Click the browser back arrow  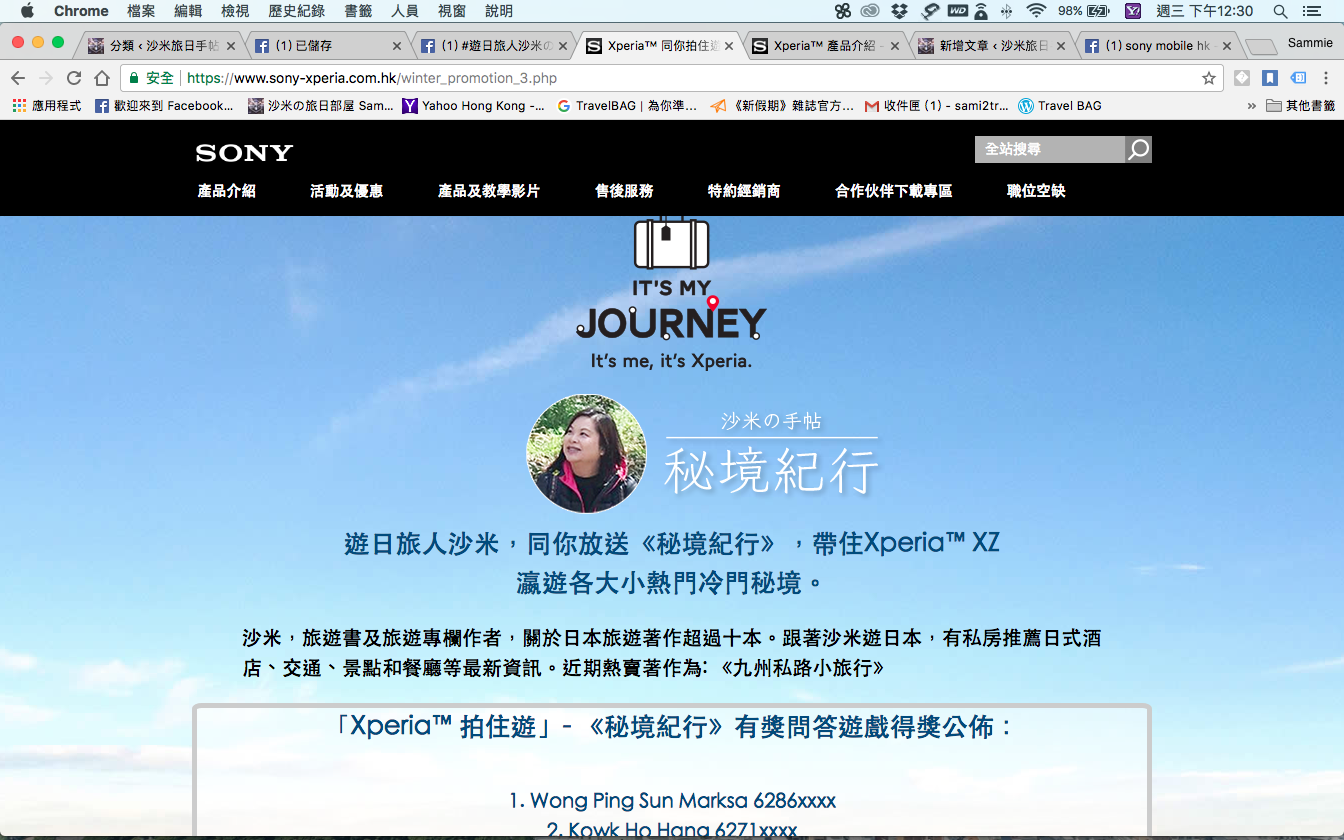click(18, 78)
